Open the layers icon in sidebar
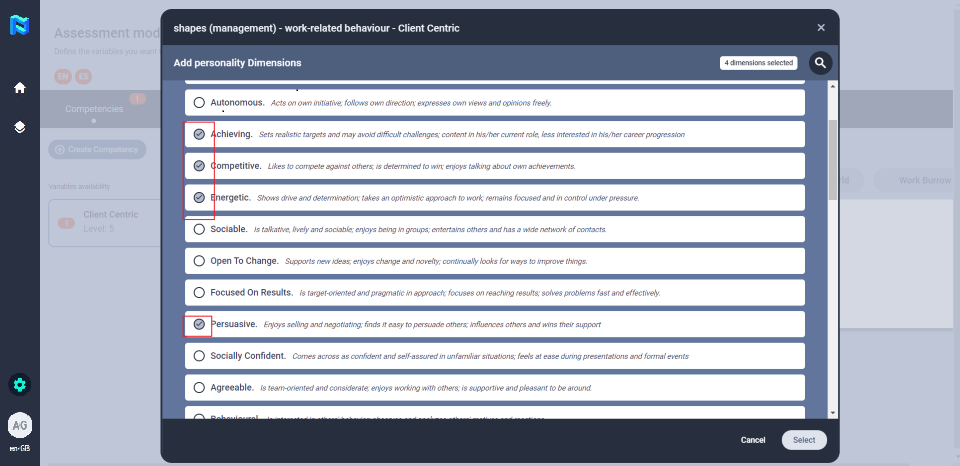This screenshot has height=466, width=960. coord(19,127)
